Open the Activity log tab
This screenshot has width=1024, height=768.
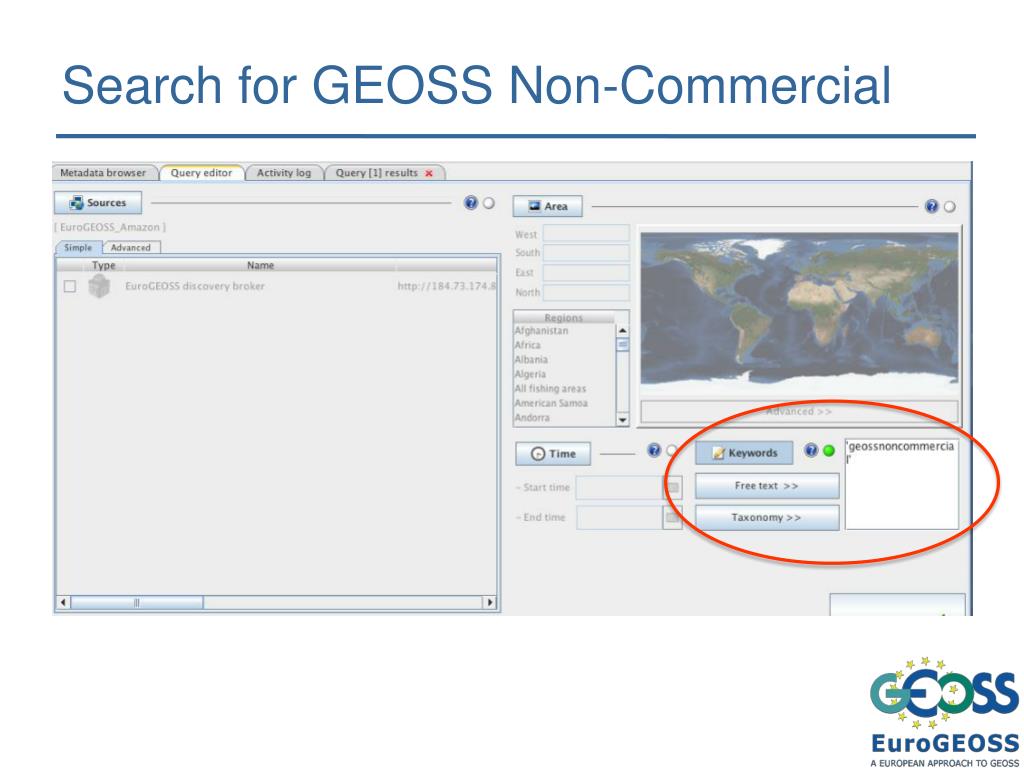point(283,173)
